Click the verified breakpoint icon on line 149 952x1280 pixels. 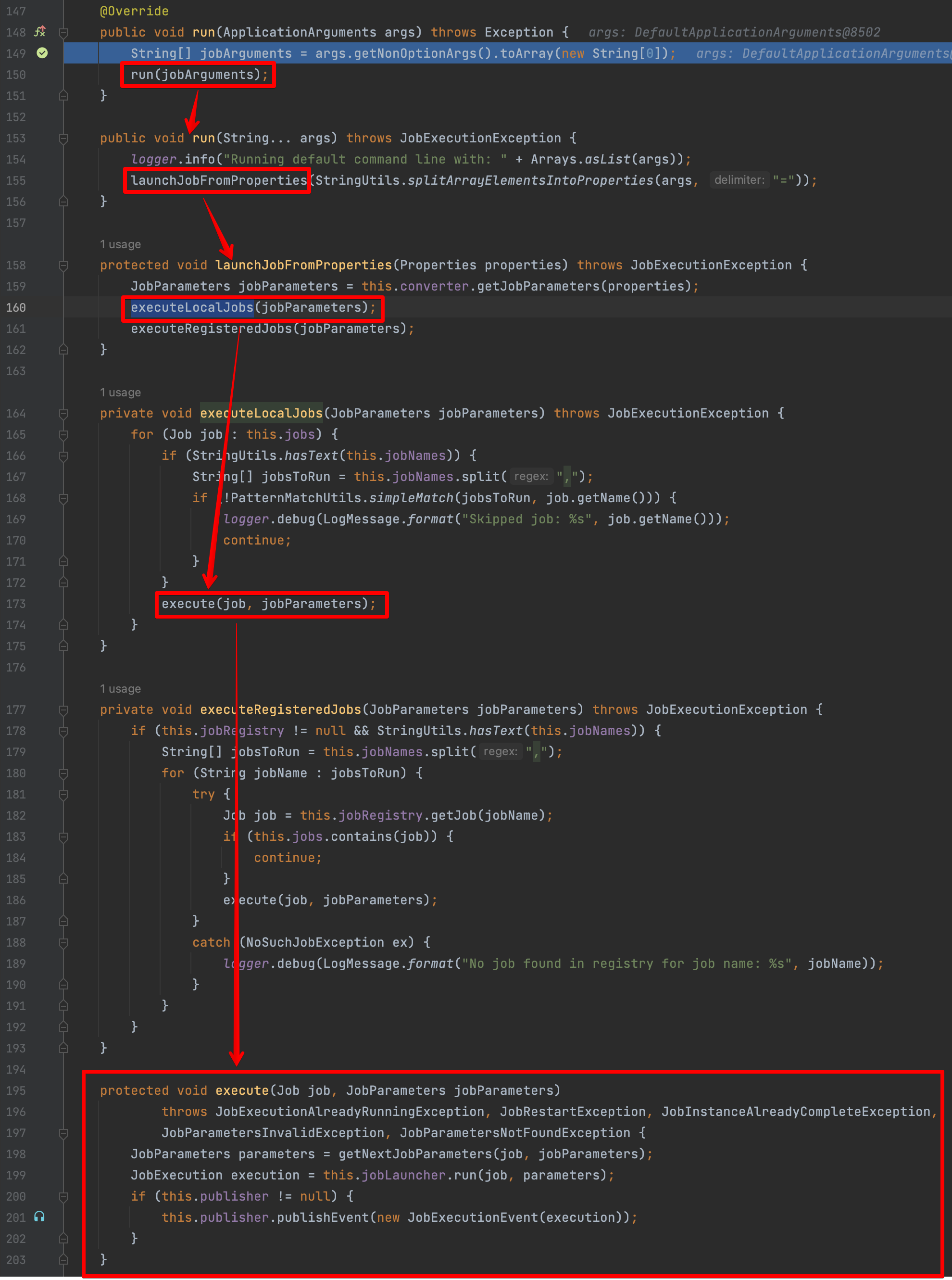coord(42,53)
